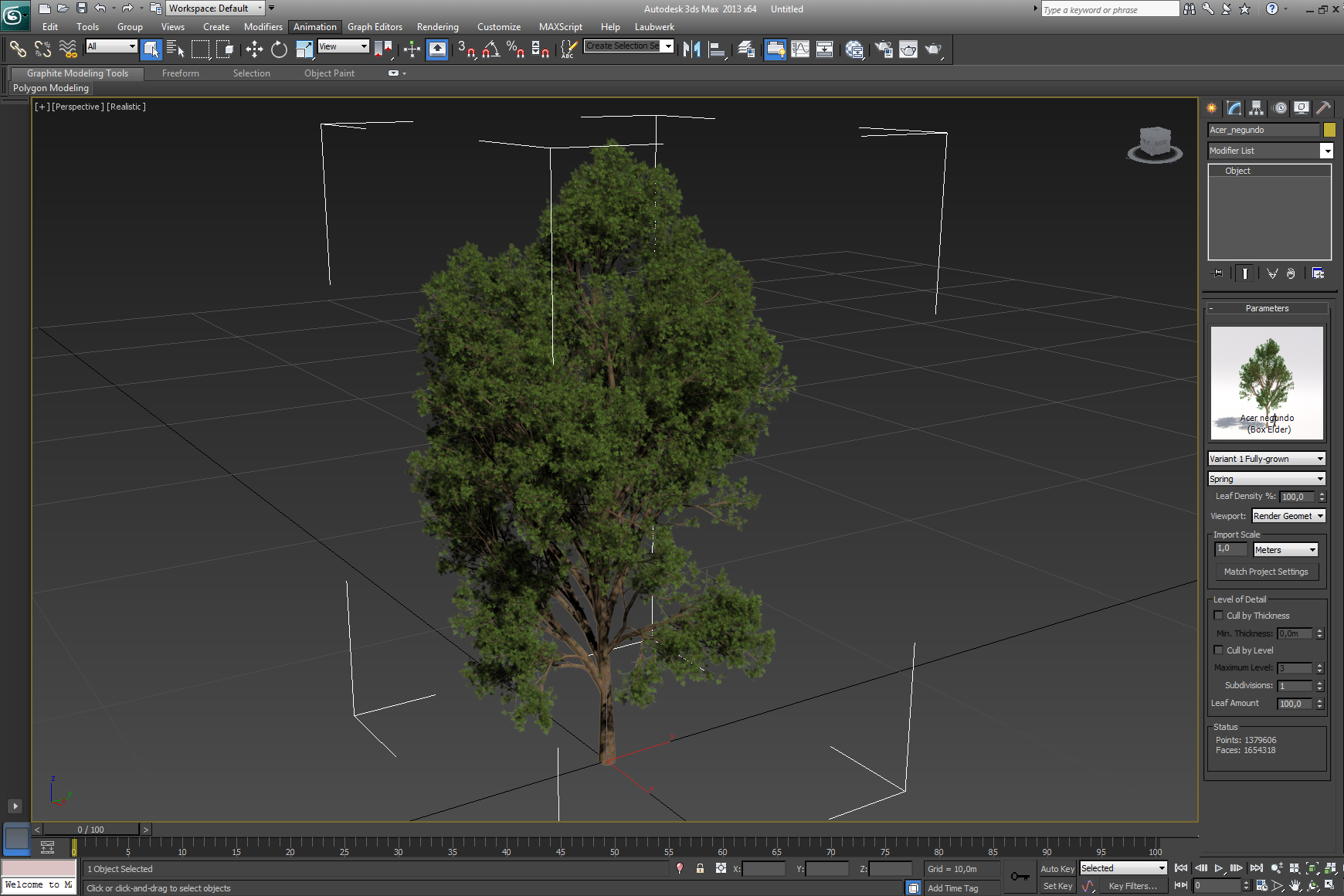Click the yellow object color swatch
1344x896 pixels.
point(1329,130)
